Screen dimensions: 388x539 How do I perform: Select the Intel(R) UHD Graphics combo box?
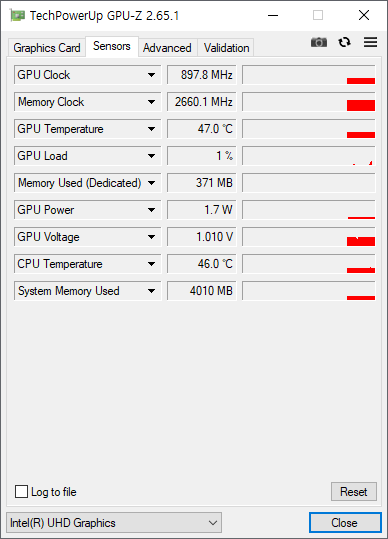(114, 523)
